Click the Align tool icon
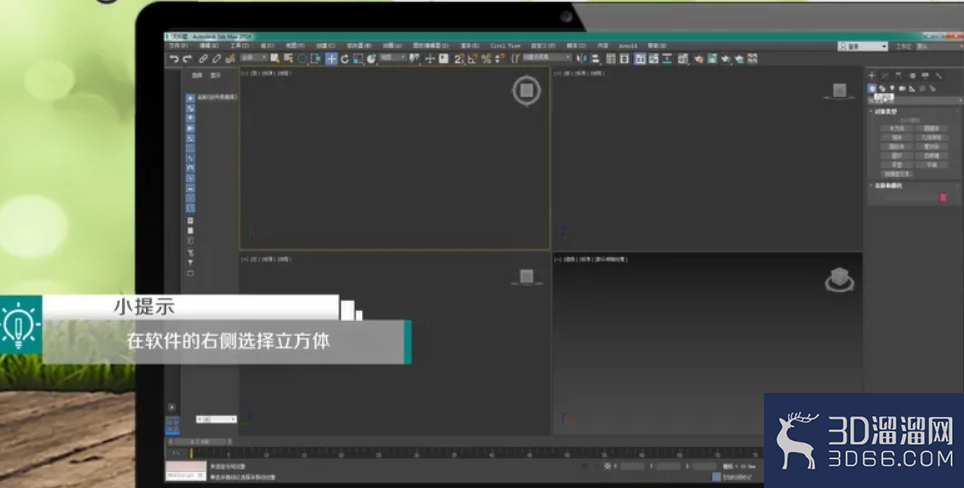The image size is (964, 488). click(x=595, y=58)
